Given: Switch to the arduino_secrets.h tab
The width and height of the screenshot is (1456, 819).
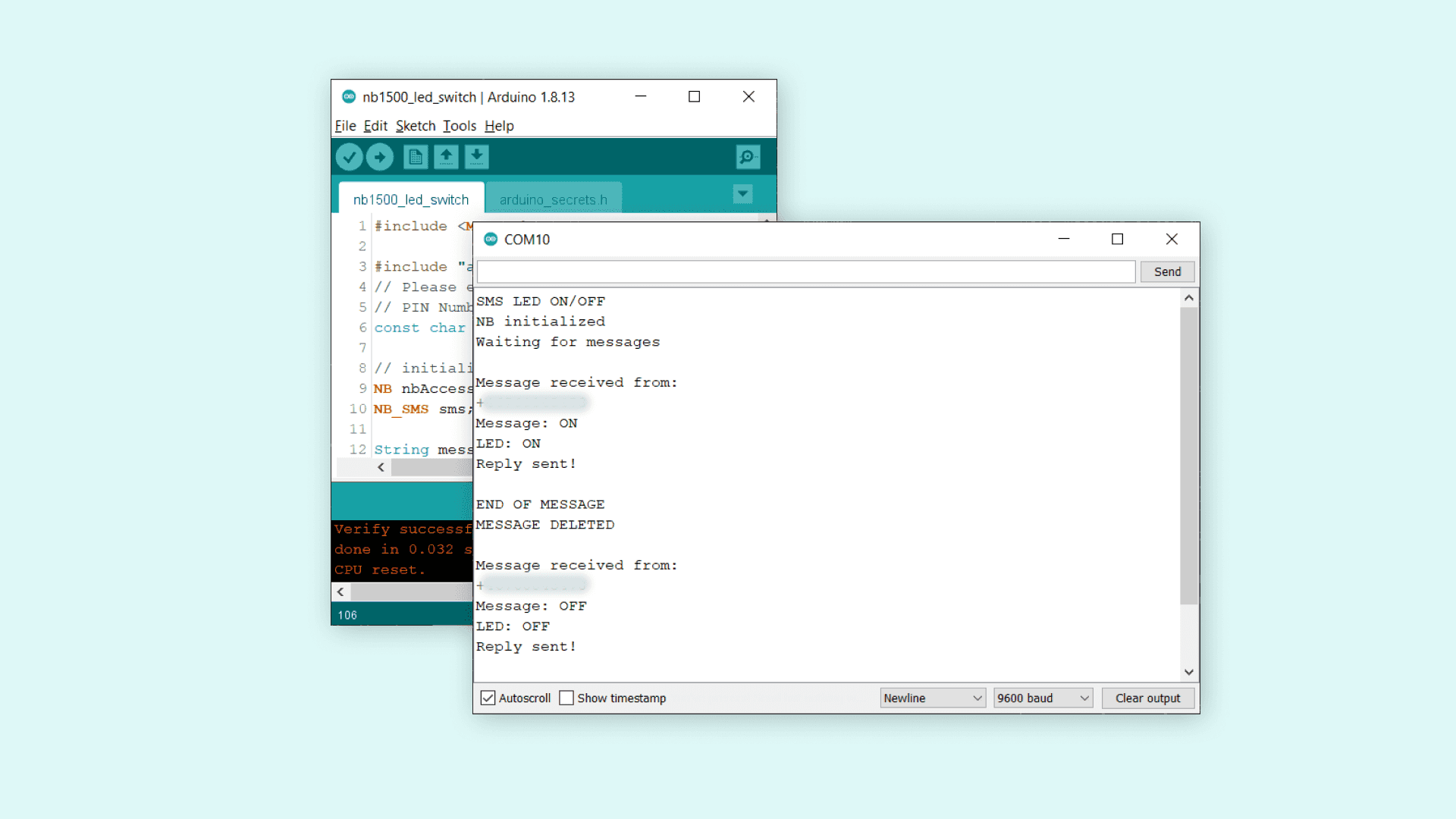Looking at the screenshot, I should coord(553,199).
